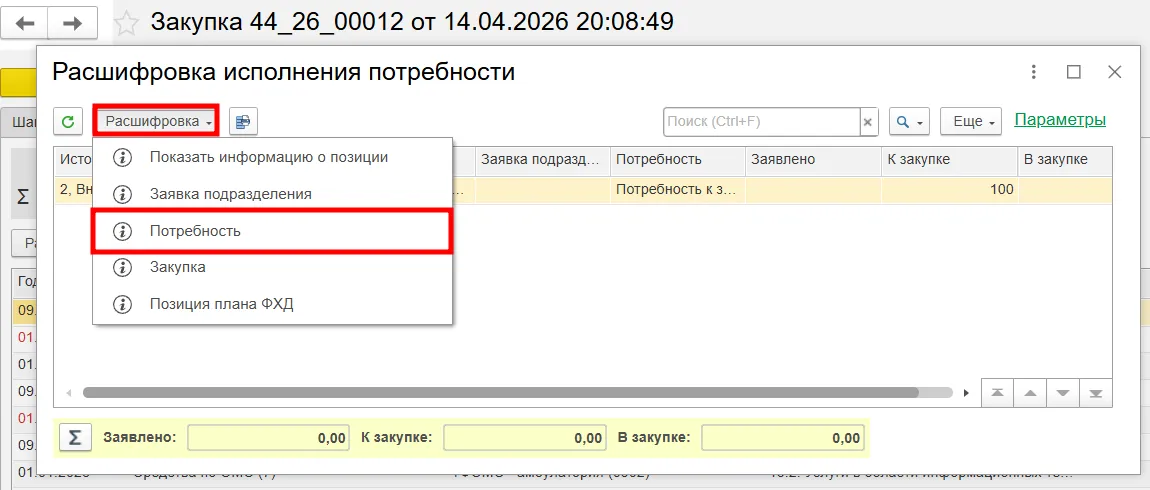Open the magnifier search options dropdown

coord(909,122)
